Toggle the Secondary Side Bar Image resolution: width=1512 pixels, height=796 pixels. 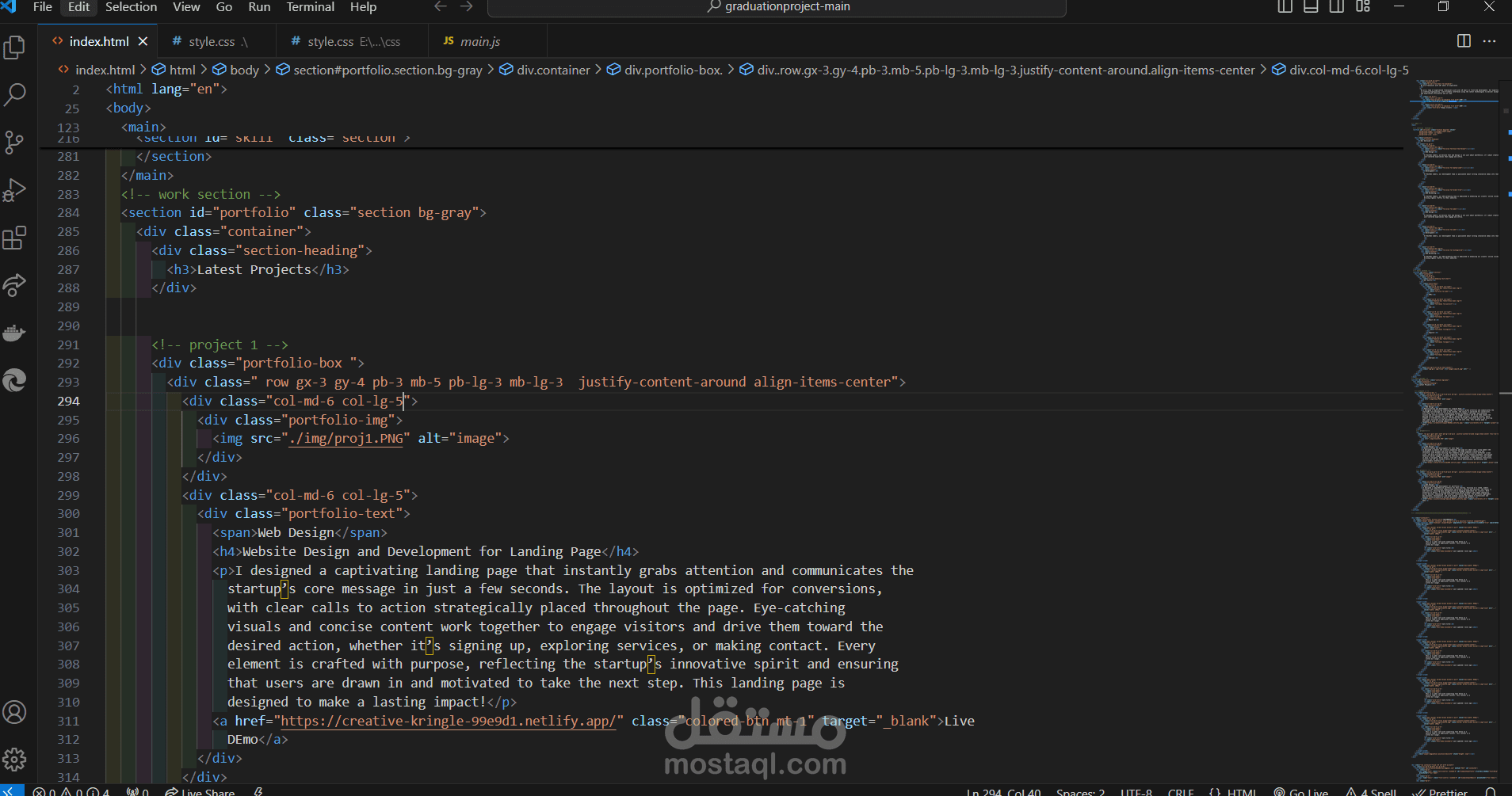tap(1337, 6)
